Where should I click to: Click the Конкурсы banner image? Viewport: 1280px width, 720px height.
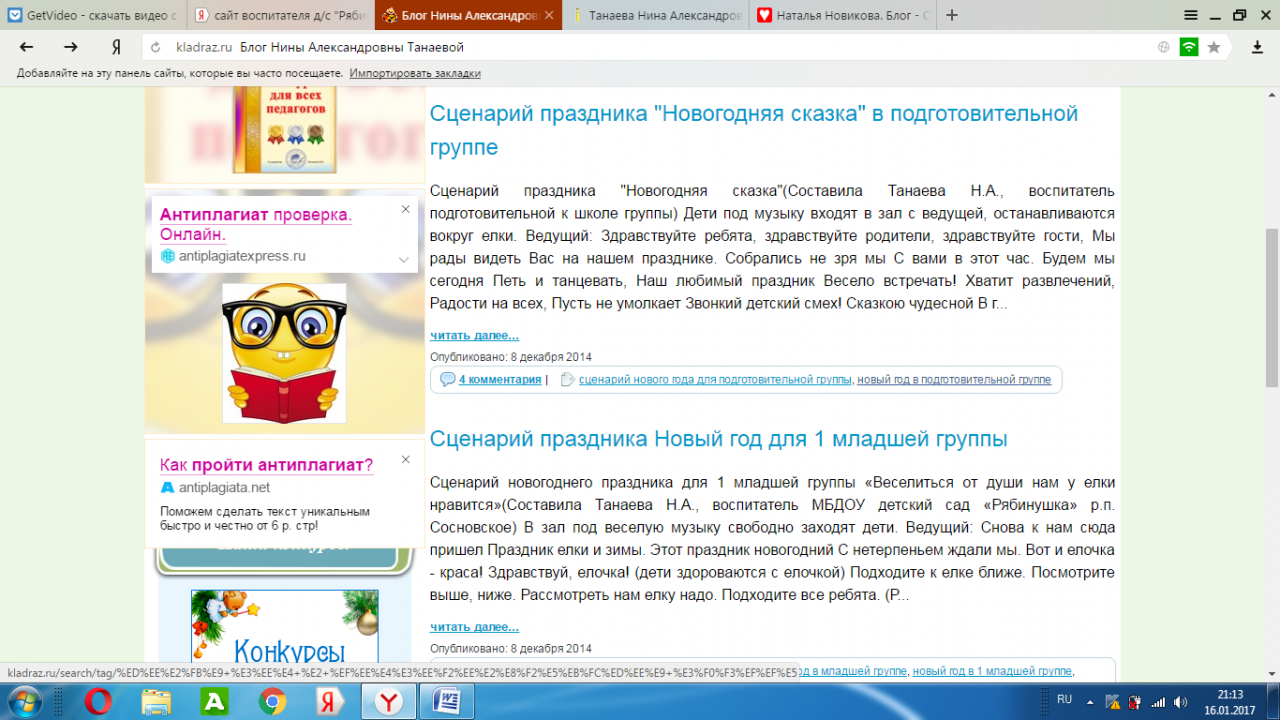click(284, 628)
